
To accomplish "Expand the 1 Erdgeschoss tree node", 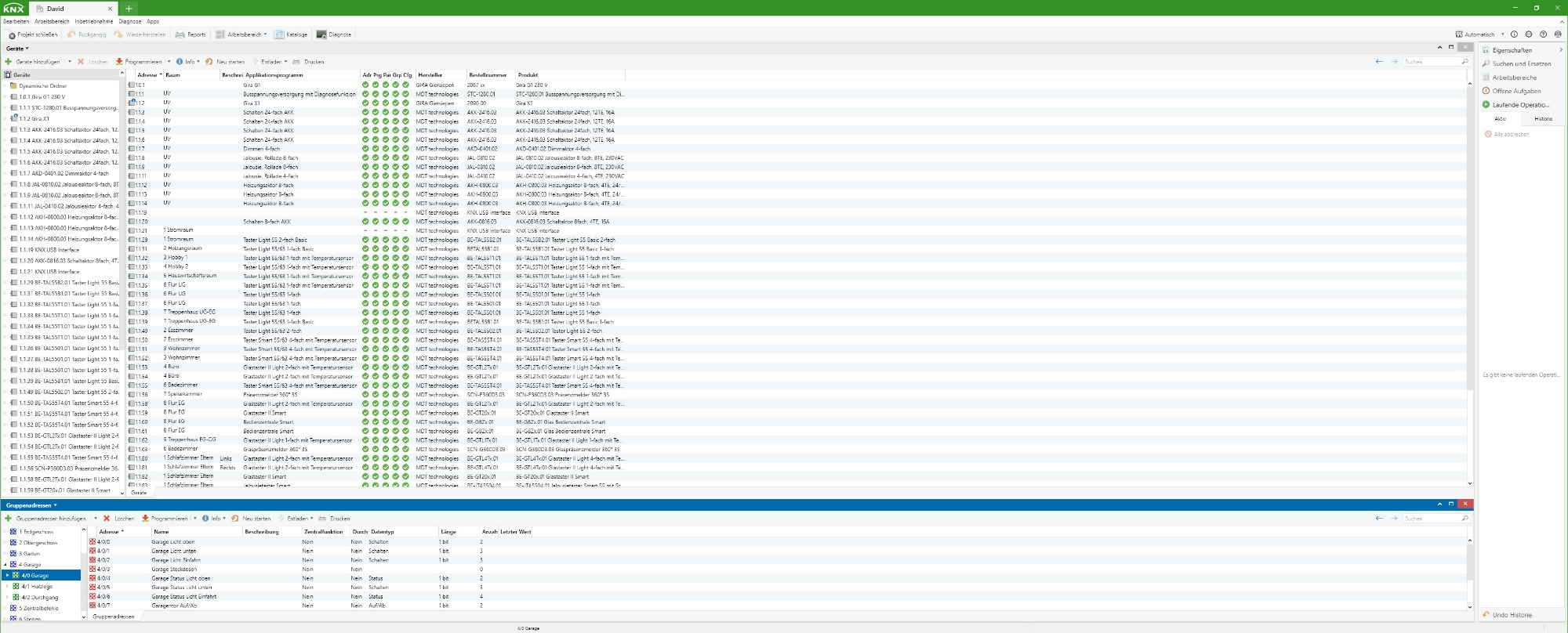I will click(x=5, y=532).
